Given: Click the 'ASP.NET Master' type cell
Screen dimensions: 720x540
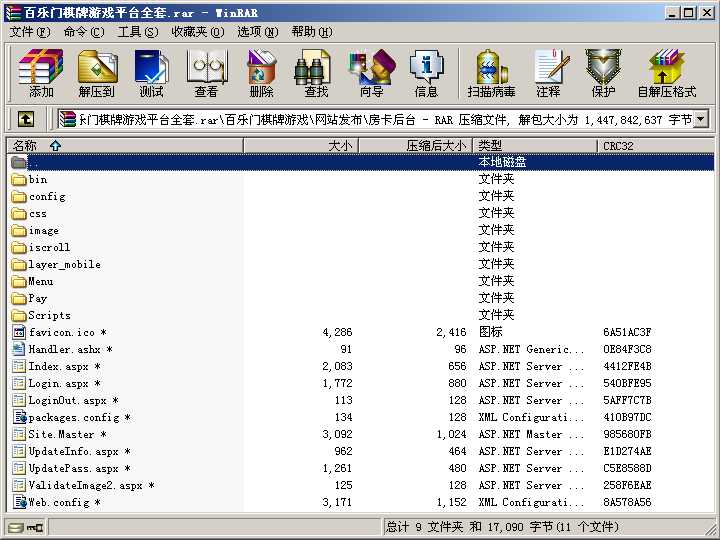Looking at the screenshot, I should [x=531, y=434].
